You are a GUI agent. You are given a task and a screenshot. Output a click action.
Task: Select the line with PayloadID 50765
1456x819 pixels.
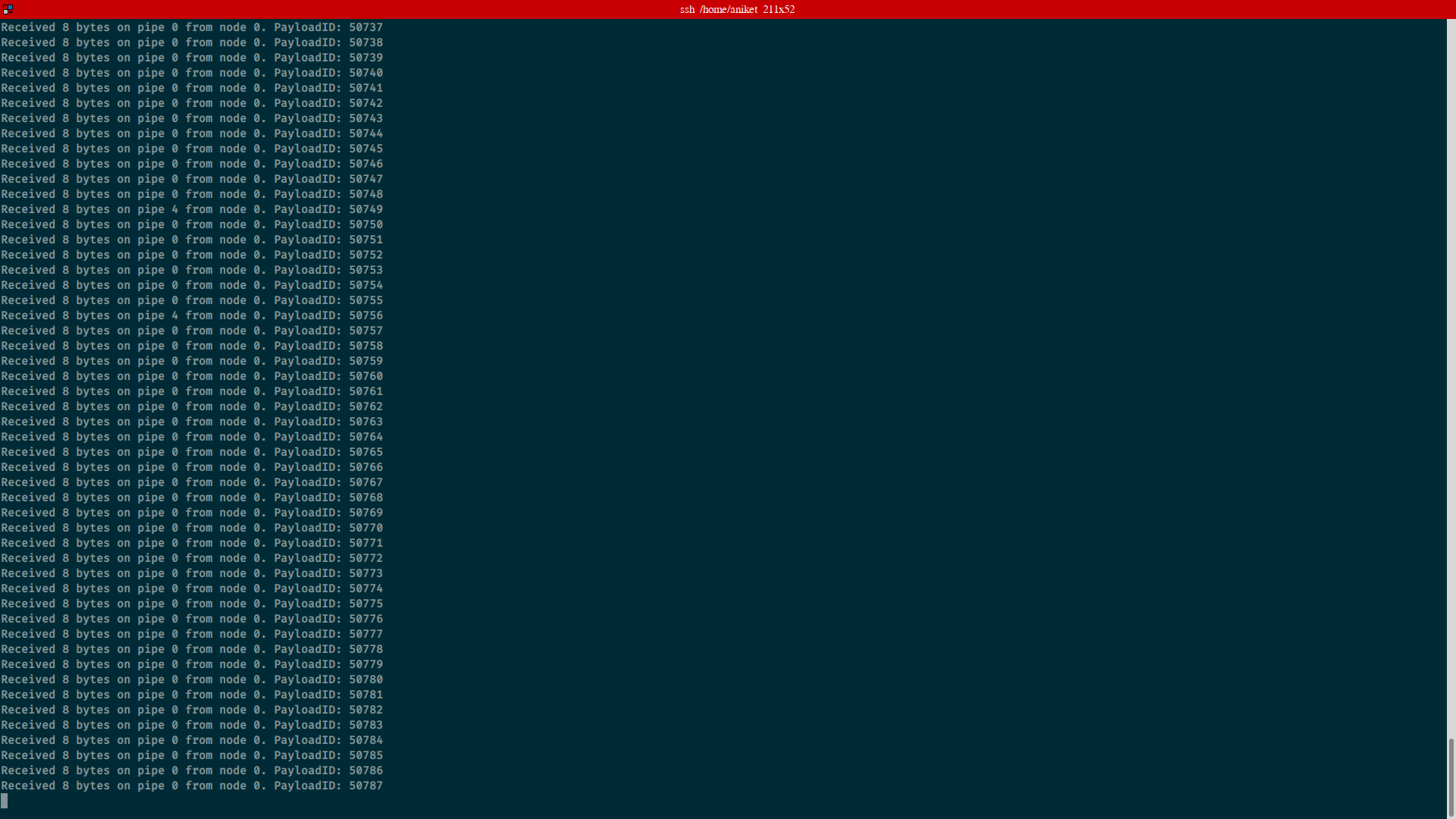tap(190, 451)
